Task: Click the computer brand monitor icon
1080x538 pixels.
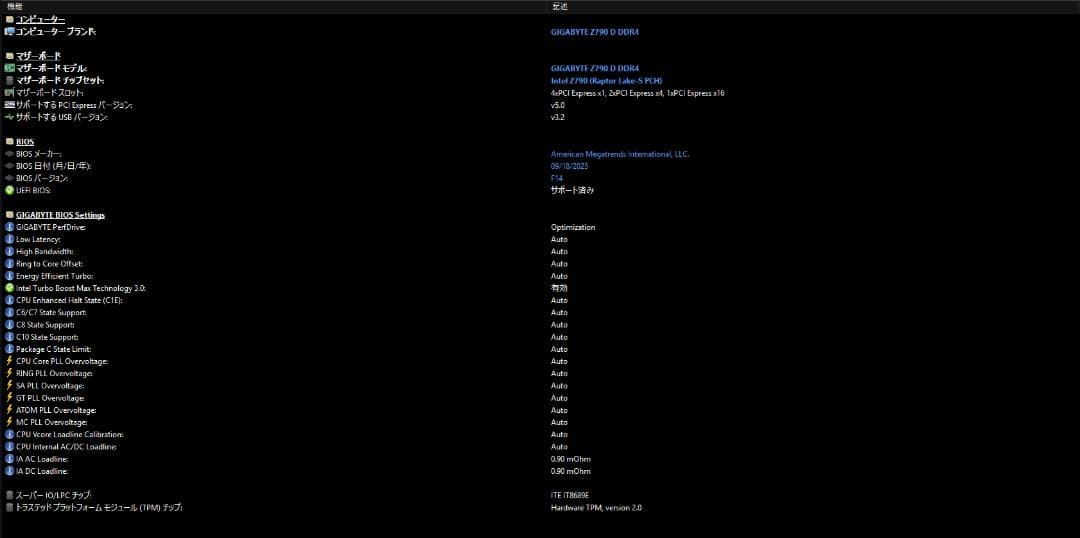Action: (x=9, y=32)
